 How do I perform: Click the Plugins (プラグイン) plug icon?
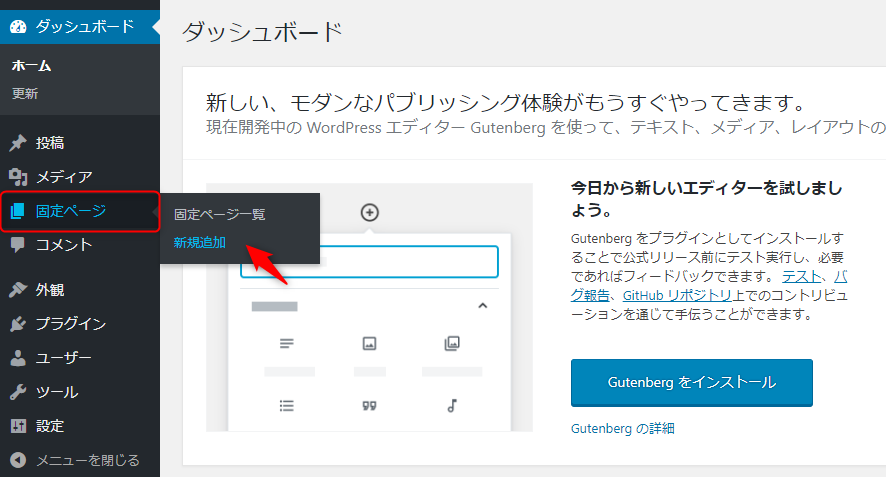18,324
